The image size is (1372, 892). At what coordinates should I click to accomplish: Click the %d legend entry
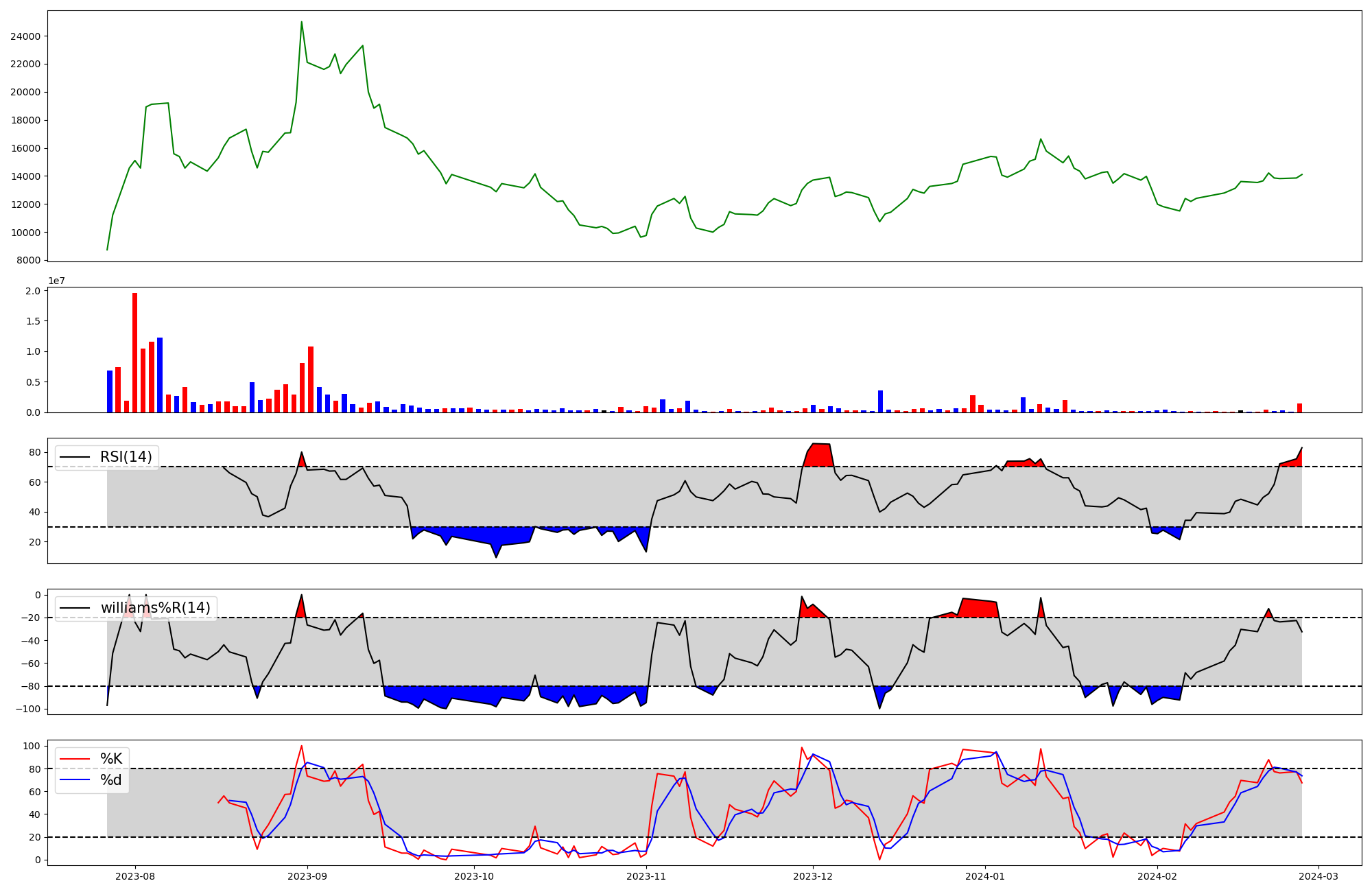click(111, 779)
